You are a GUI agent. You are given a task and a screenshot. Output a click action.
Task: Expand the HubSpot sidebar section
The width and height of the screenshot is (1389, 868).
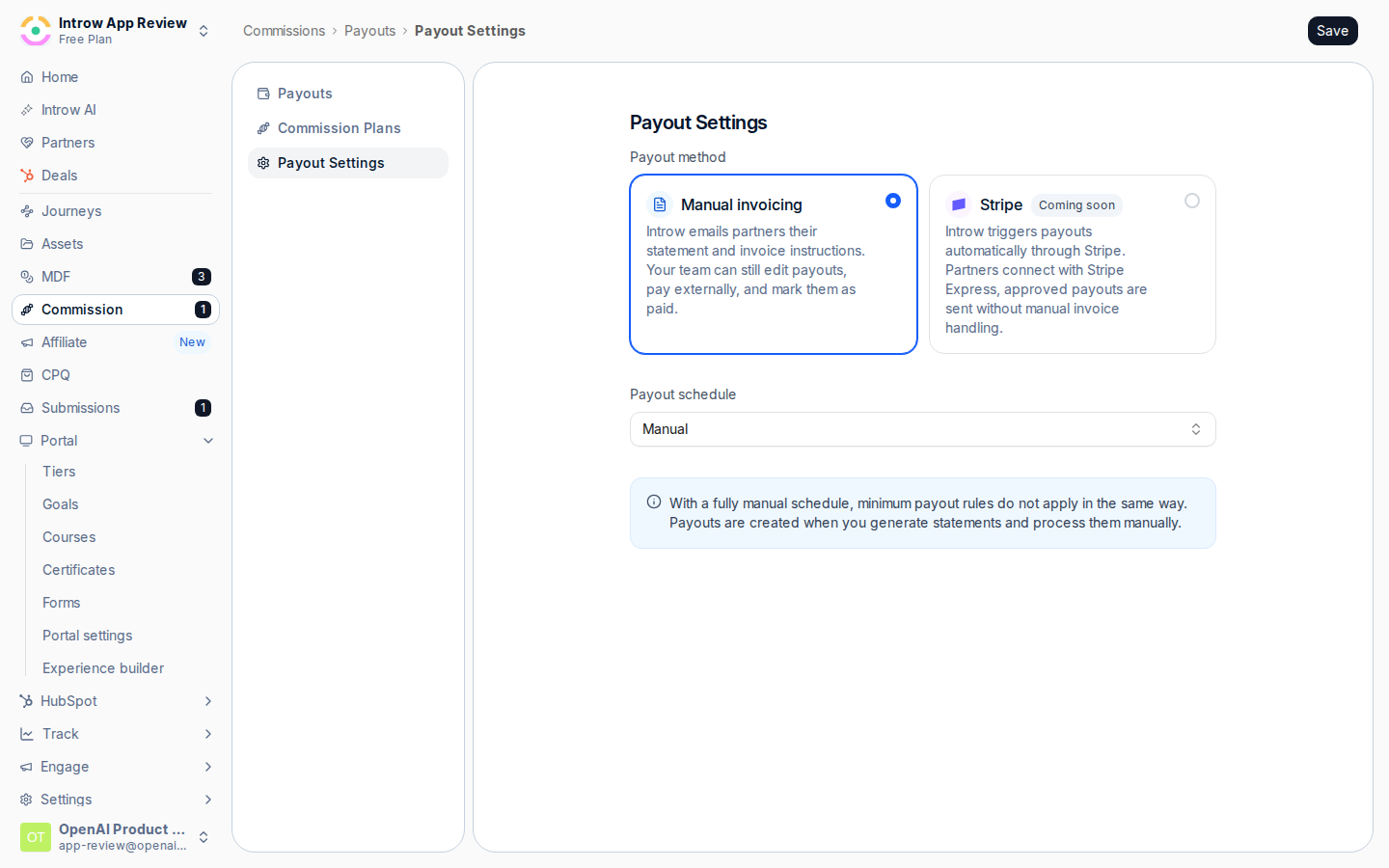(x=208, y=701)
